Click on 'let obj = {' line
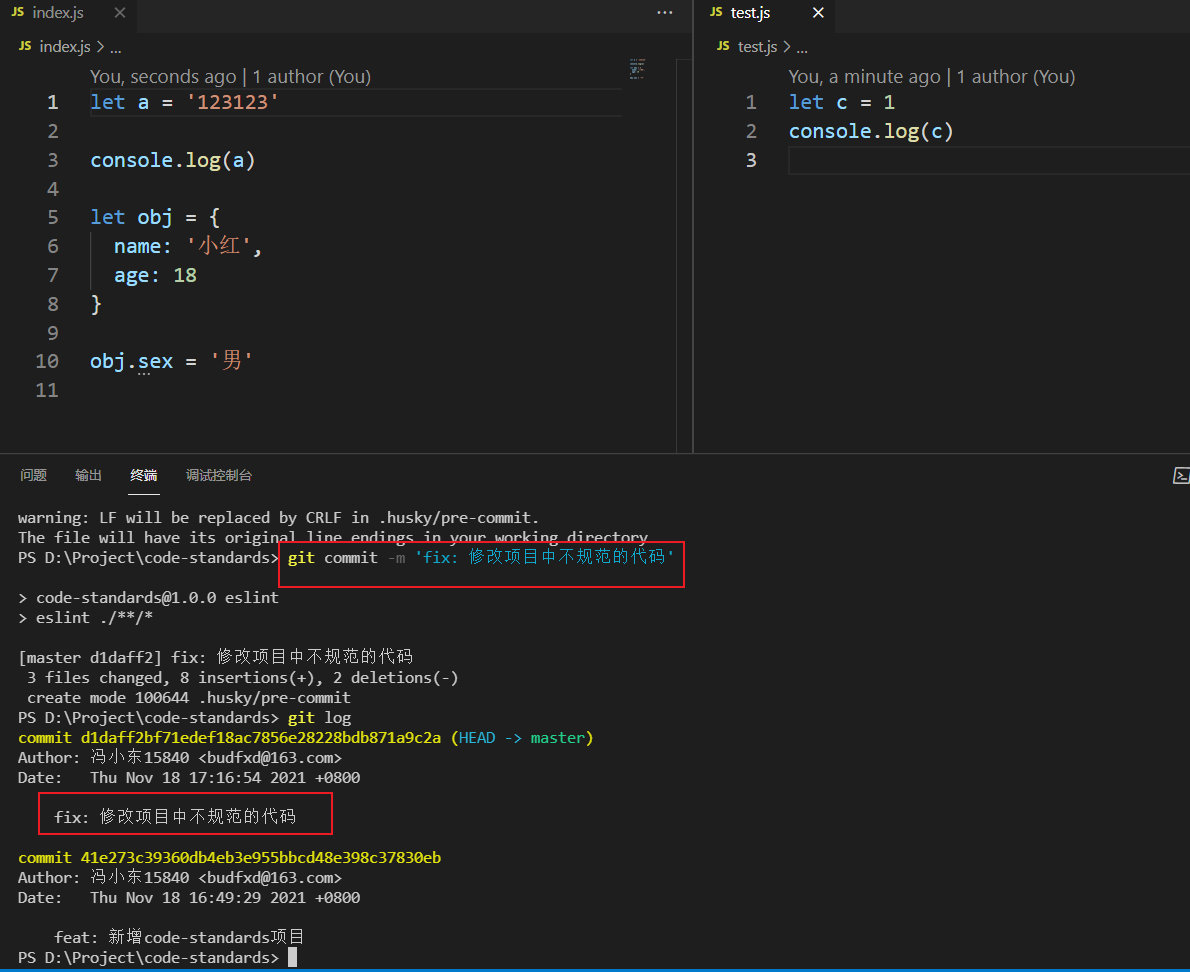 [x=155, y=218]
